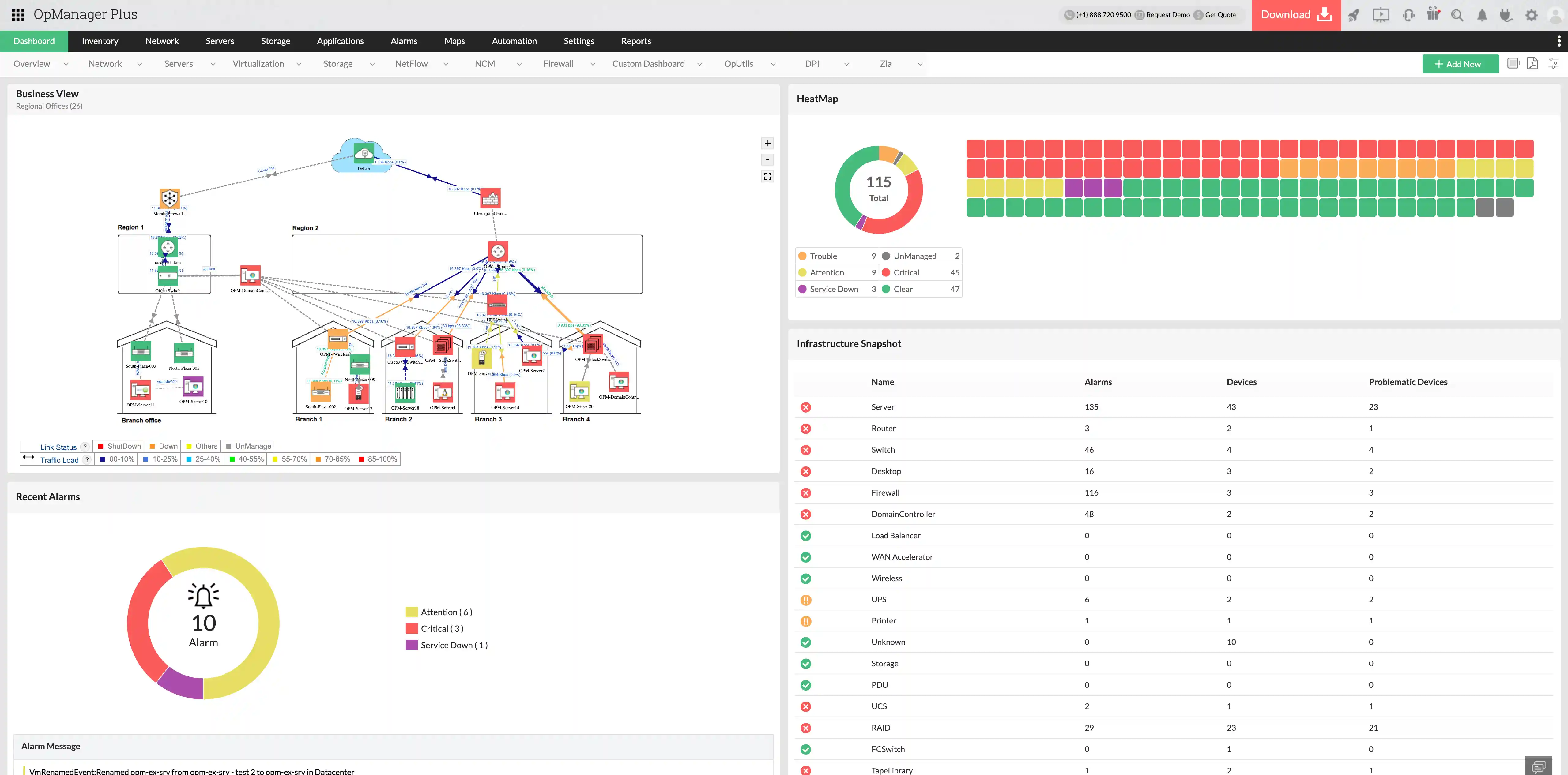Open the three-dot vertical menu

[x=1558, y=41]
